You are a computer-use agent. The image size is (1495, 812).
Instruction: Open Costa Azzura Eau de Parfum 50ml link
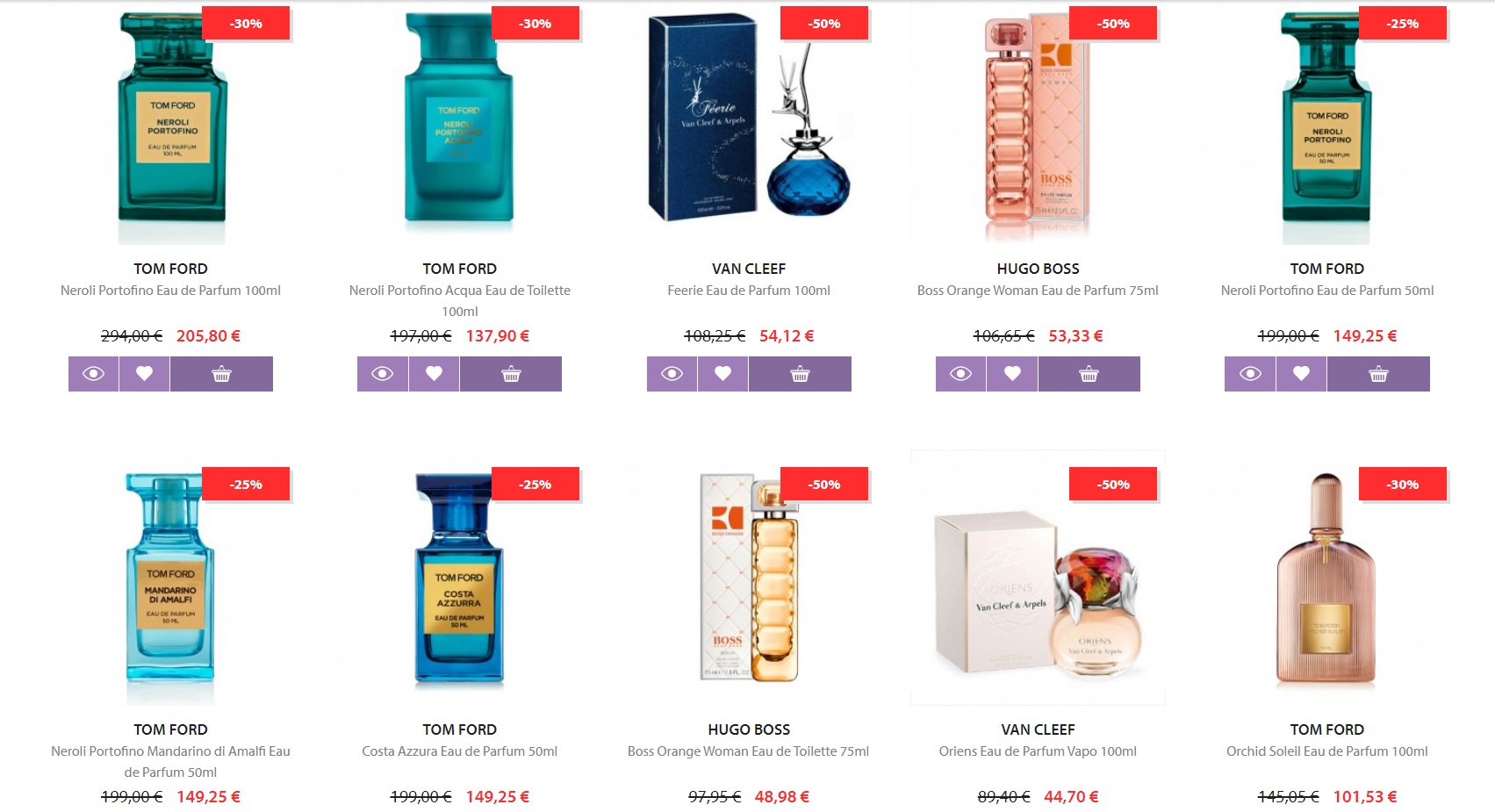click(x=460, y=751)
